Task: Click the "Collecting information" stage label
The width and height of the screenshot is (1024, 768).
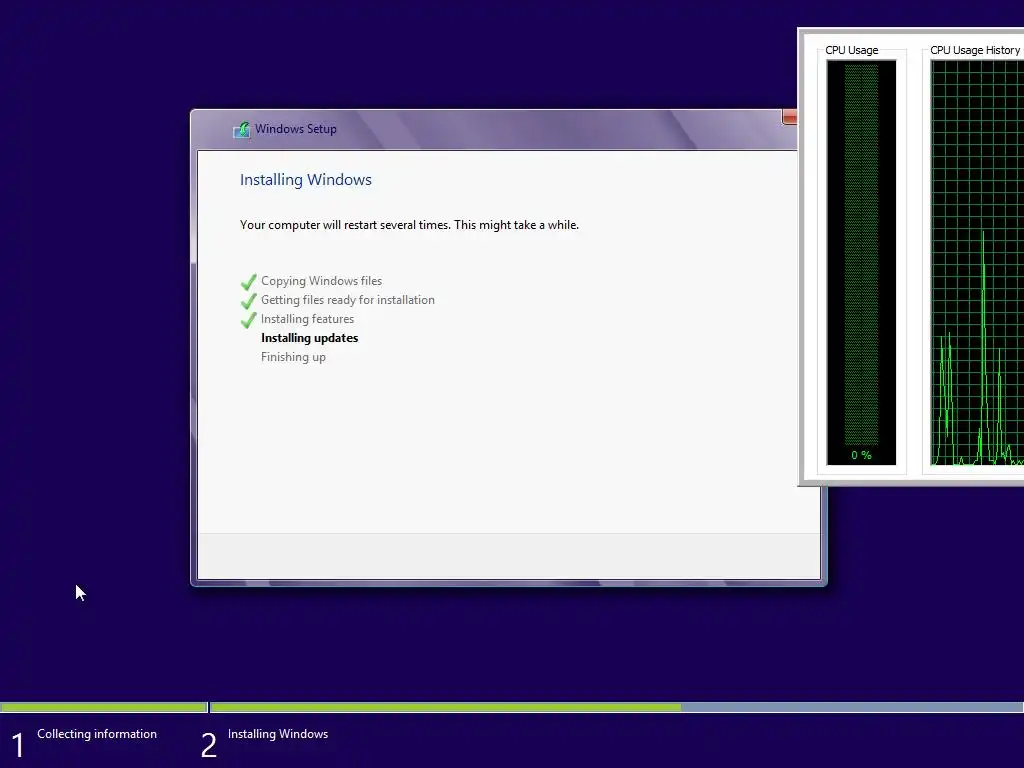Action: point(97,734)
